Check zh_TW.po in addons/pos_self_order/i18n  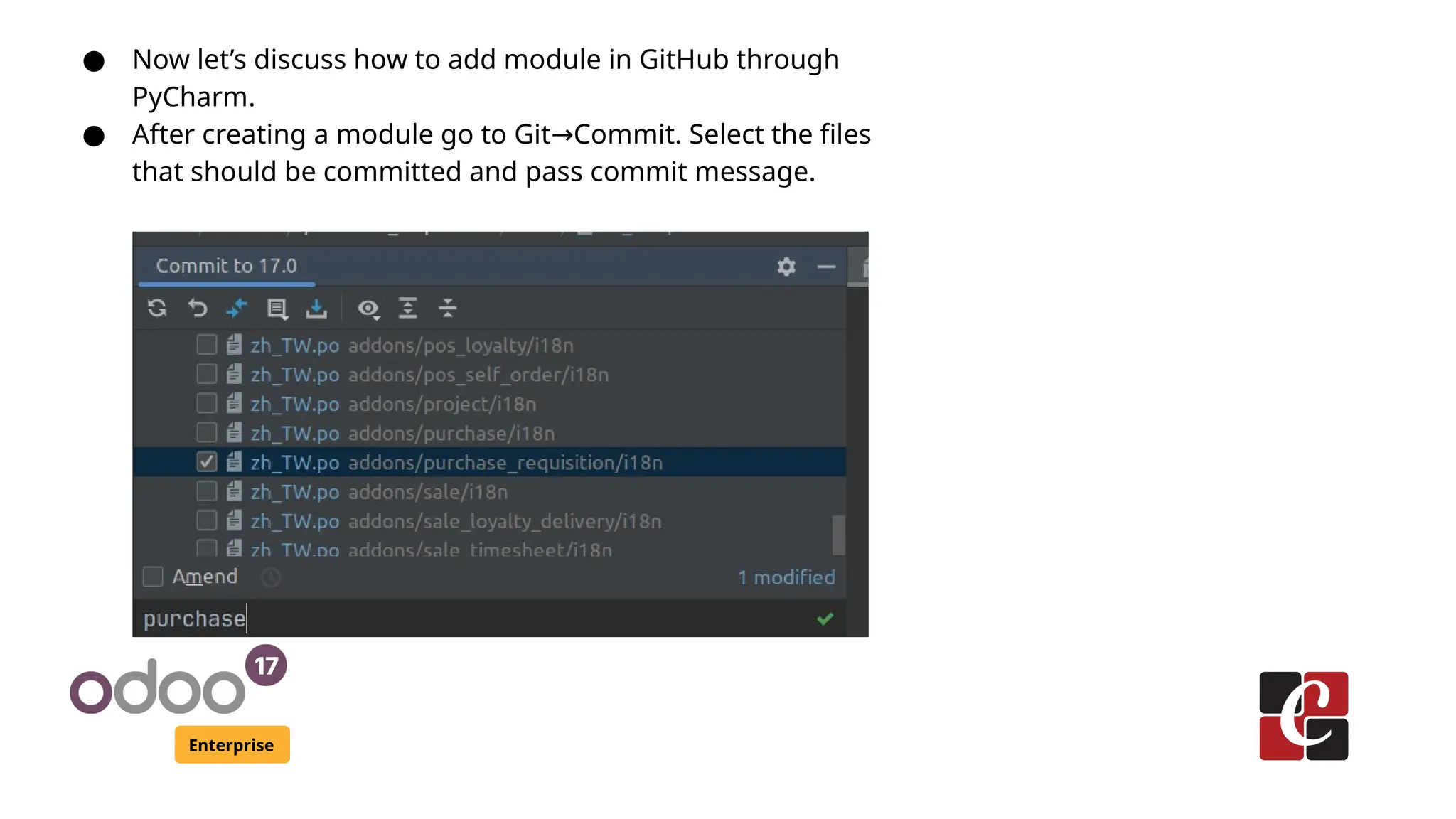click(x=206, y=374)
